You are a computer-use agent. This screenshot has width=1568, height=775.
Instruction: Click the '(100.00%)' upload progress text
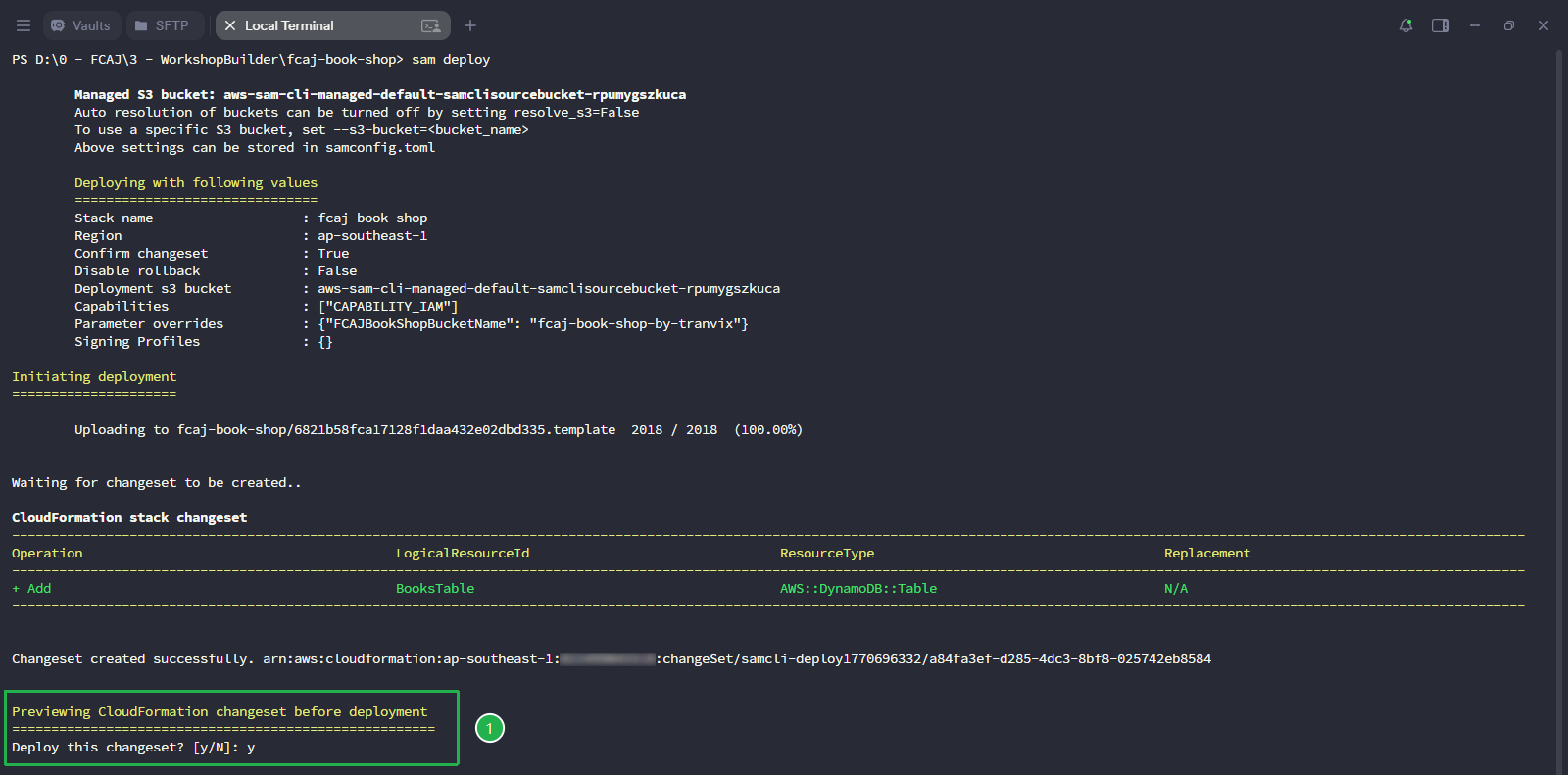(x=768, y=430)
